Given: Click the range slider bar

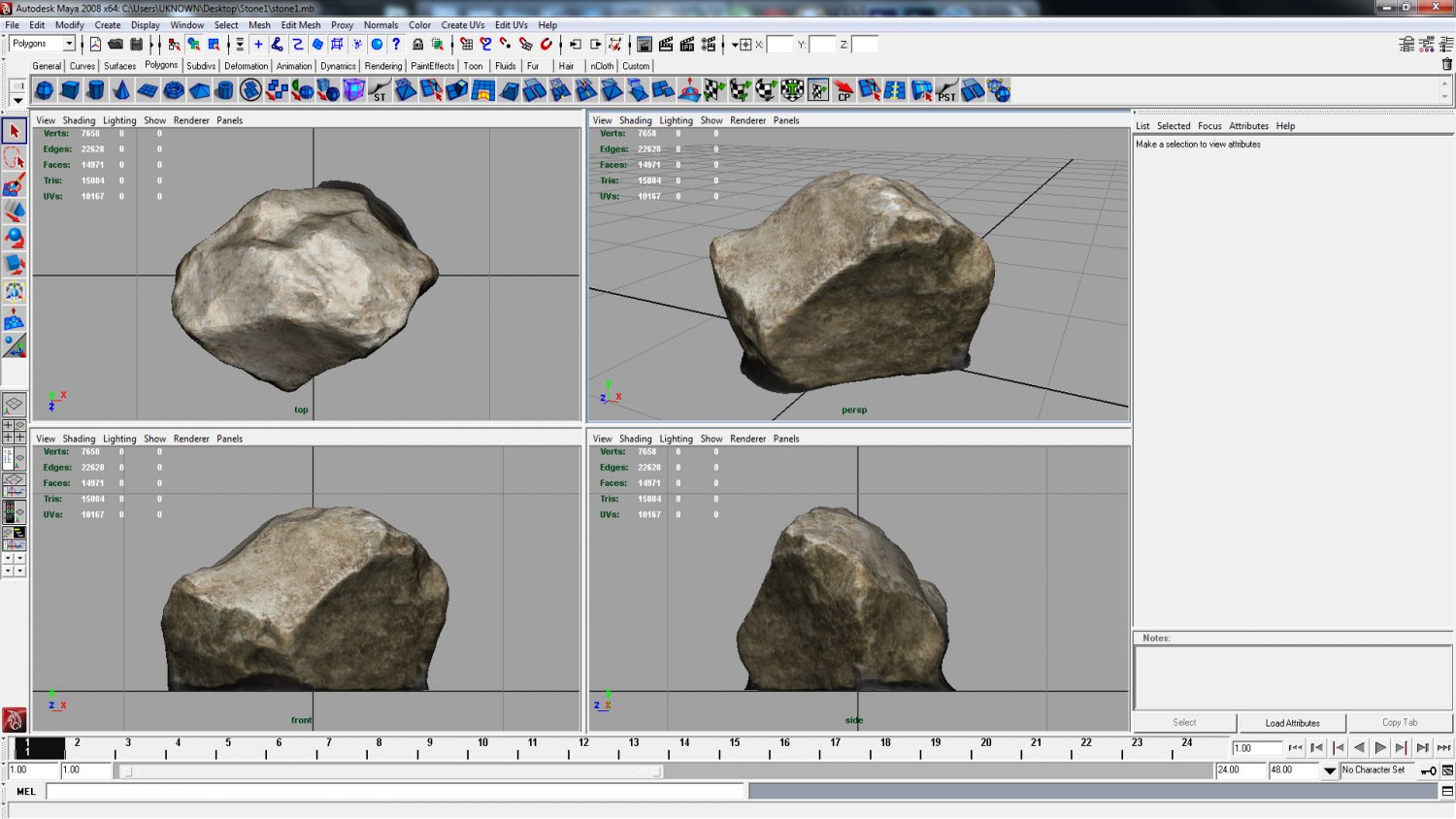Looking at the screenshot, I should coord(389,771).
